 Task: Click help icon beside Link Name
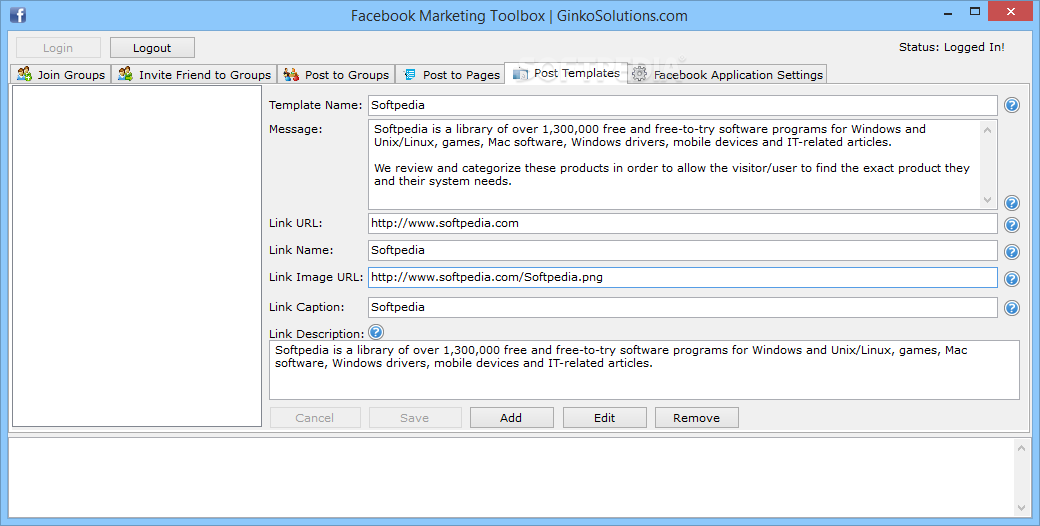click(1011, 252)
